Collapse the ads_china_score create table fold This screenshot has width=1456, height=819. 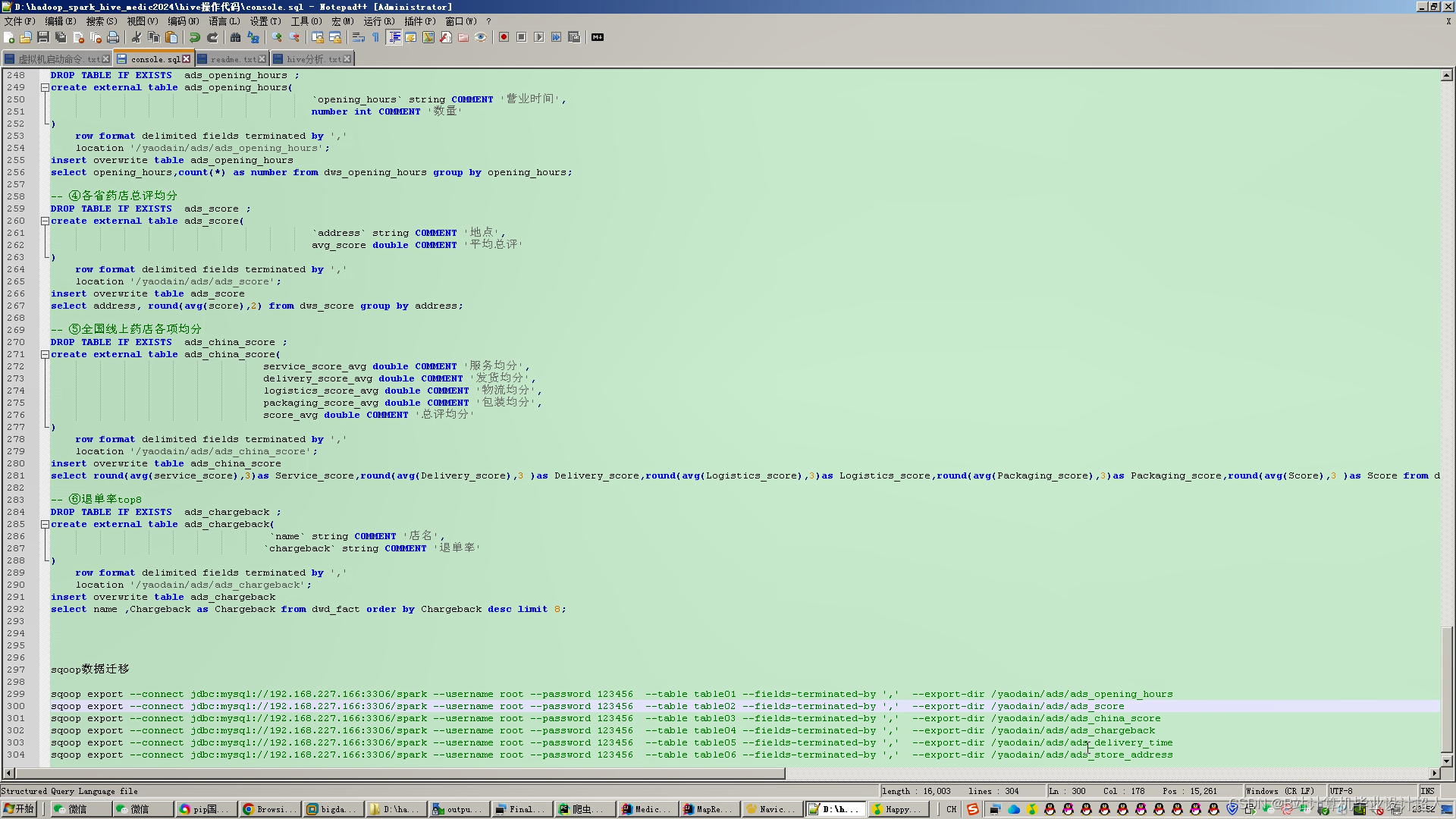pyautogui.click(x=45, y=354)
